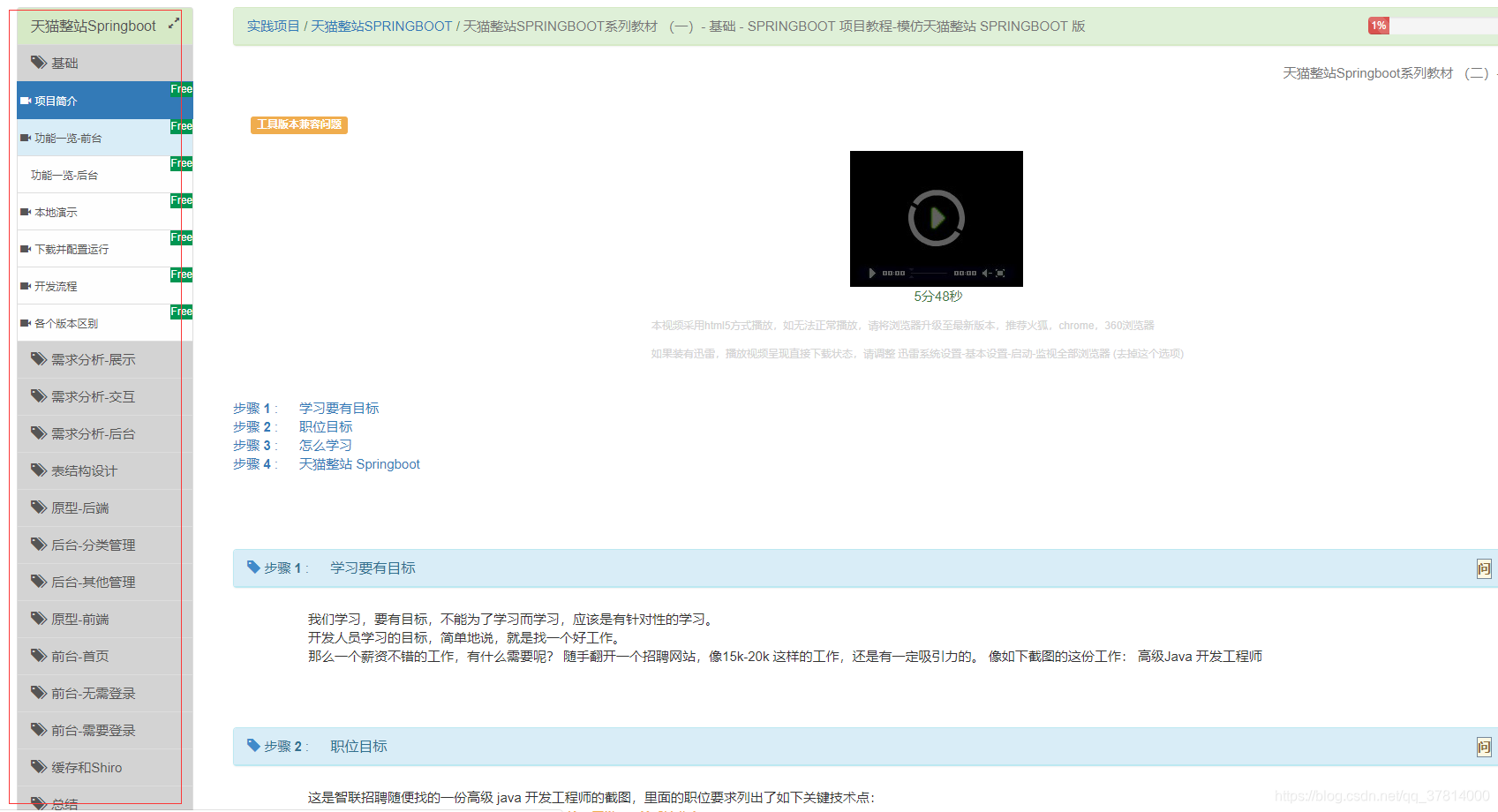Expand the 原型-后端 section
Viewport: 1498px width, 812px height.
(x=105, y=507)
